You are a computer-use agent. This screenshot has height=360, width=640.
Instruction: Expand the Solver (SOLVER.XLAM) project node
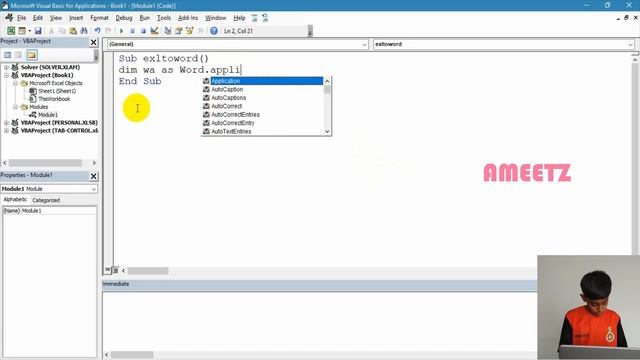tap(6, 67)
